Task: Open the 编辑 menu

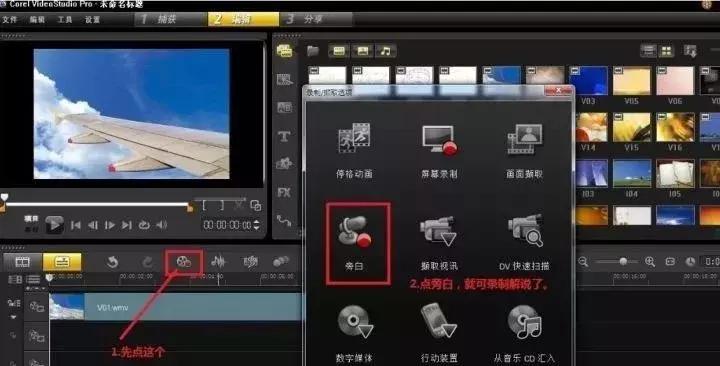Action: click(37, 20)
